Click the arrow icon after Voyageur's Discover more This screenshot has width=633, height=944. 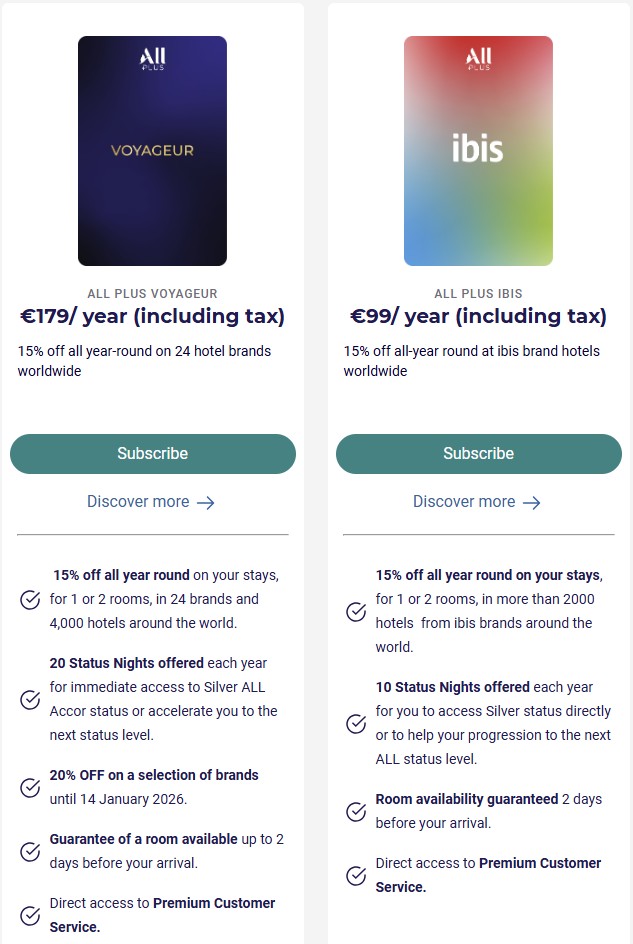pos(206,502)
